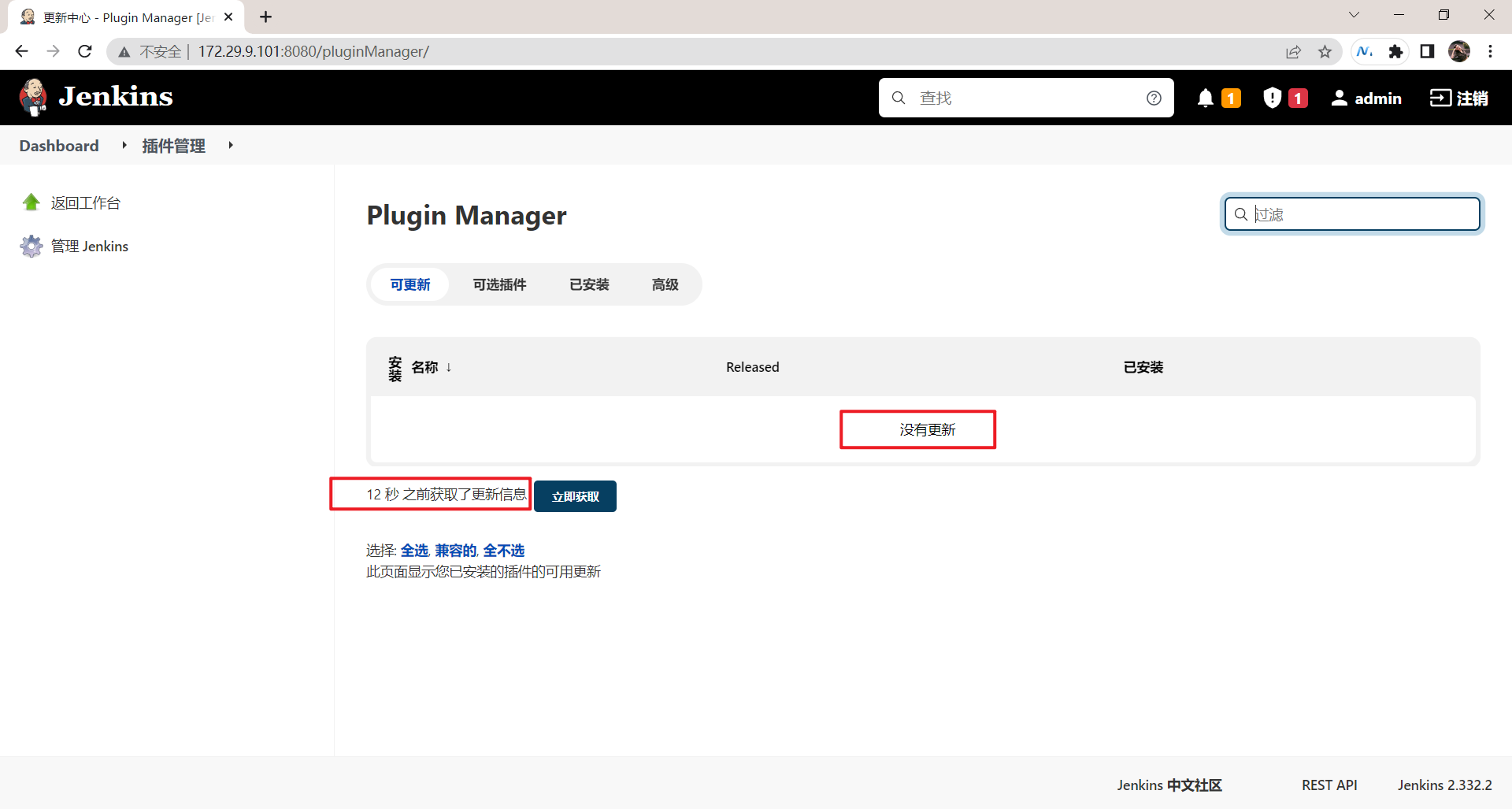This screenshot has height=809, width=1512.
Task: Click the Chrome profile avatar
Action: coord(1459,51)
